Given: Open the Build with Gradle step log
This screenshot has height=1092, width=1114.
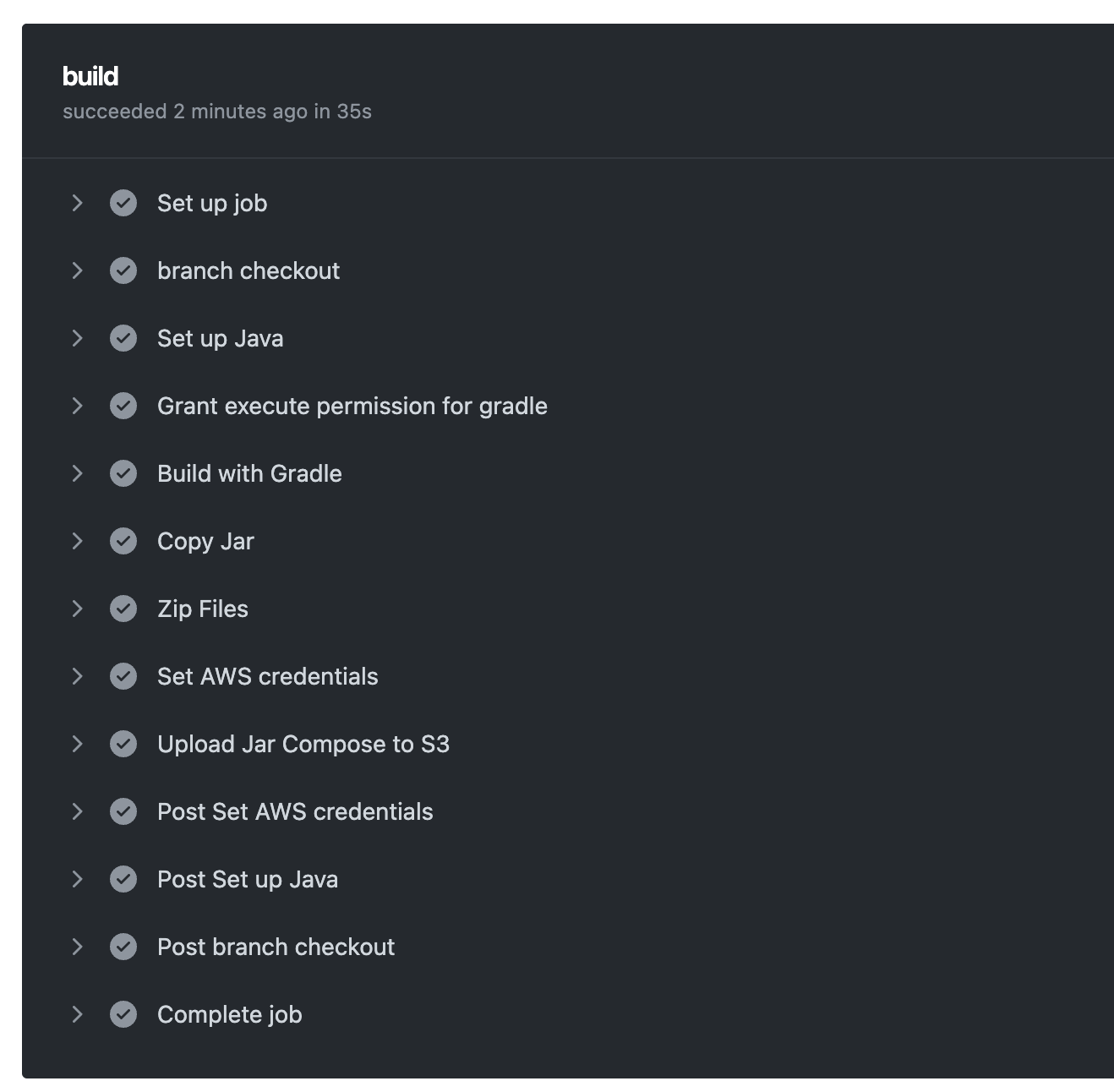Looking at the screenshot, I should 249,473.
